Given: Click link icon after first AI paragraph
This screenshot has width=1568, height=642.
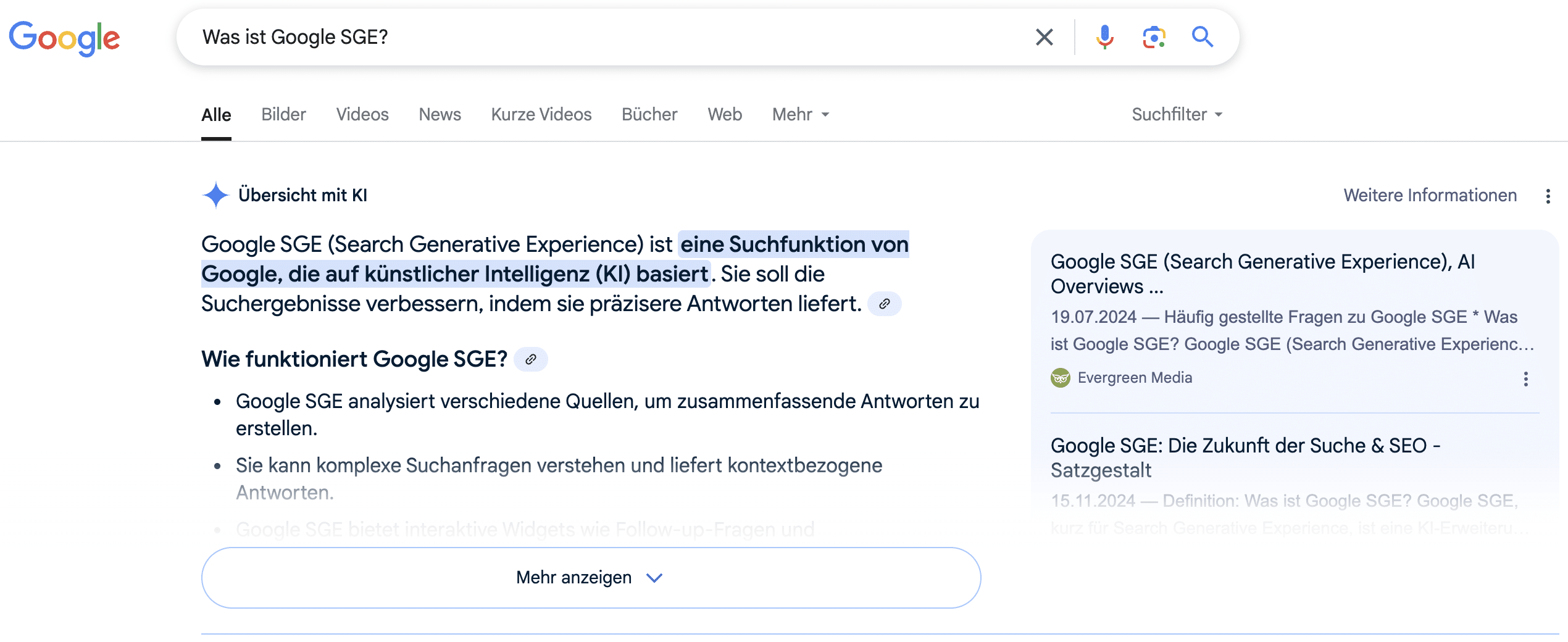Looking at the screenshot, I should pyautogui.click(x=884, y=304).
